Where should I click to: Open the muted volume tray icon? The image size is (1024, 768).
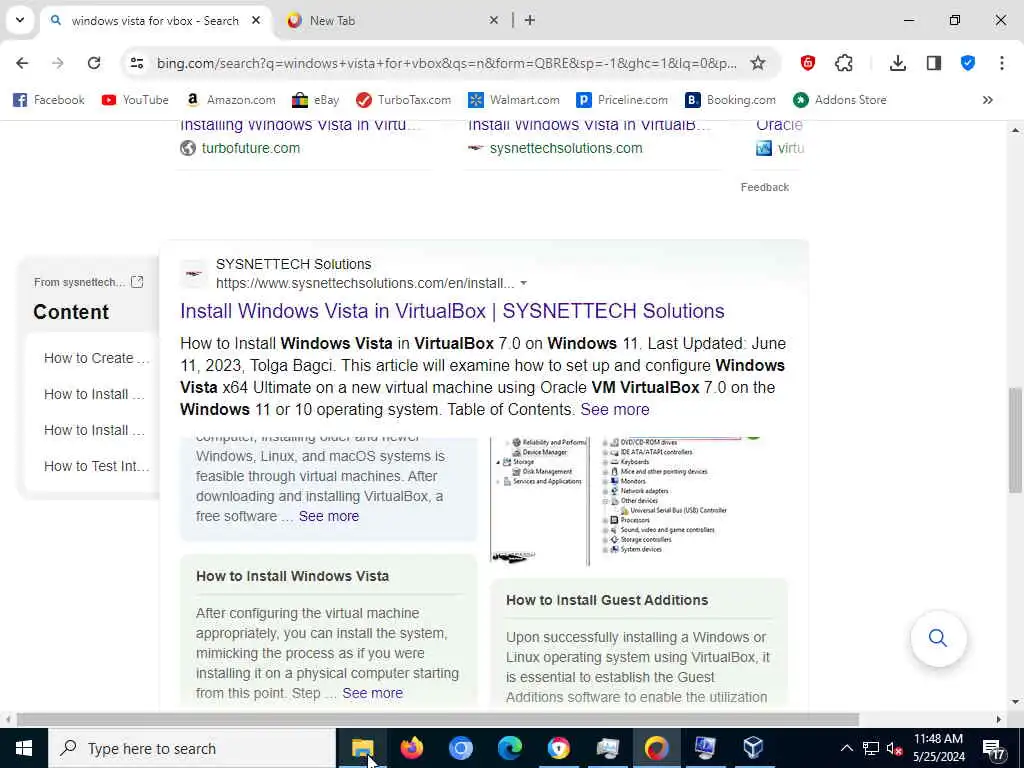point(895,748)
